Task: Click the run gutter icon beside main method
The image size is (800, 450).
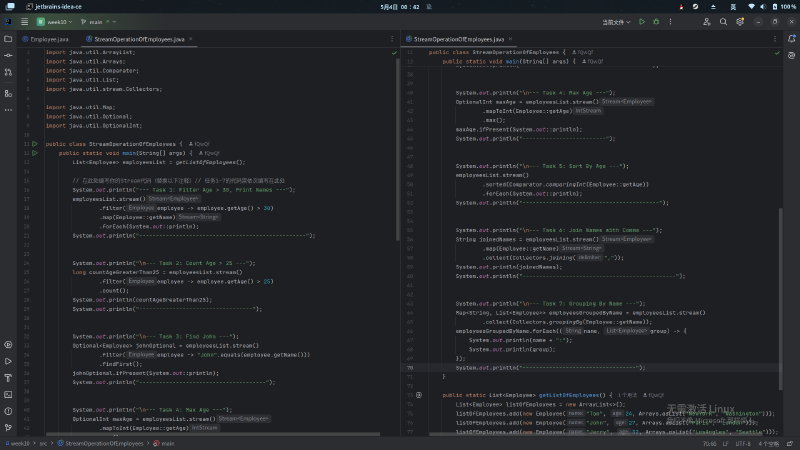Action: tap(35, 153)
